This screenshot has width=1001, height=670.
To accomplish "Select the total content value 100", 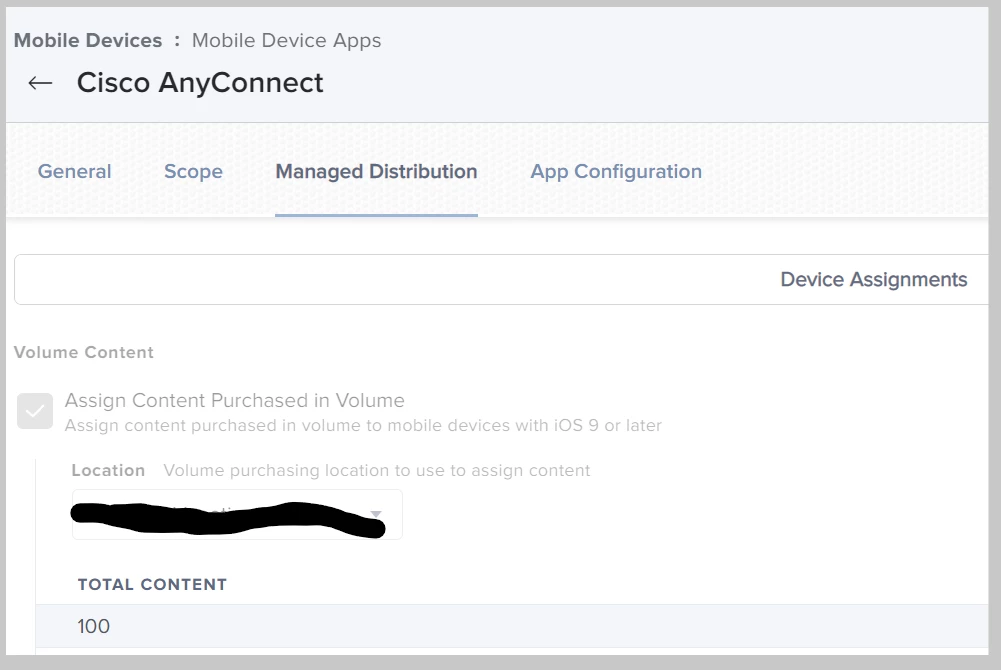I will pos(94,627).
